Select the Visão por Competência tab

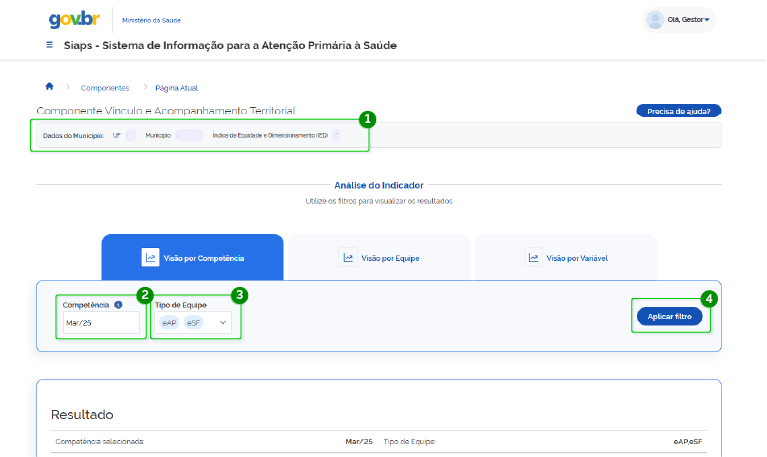pyautogui.click(x=193, y=257)
